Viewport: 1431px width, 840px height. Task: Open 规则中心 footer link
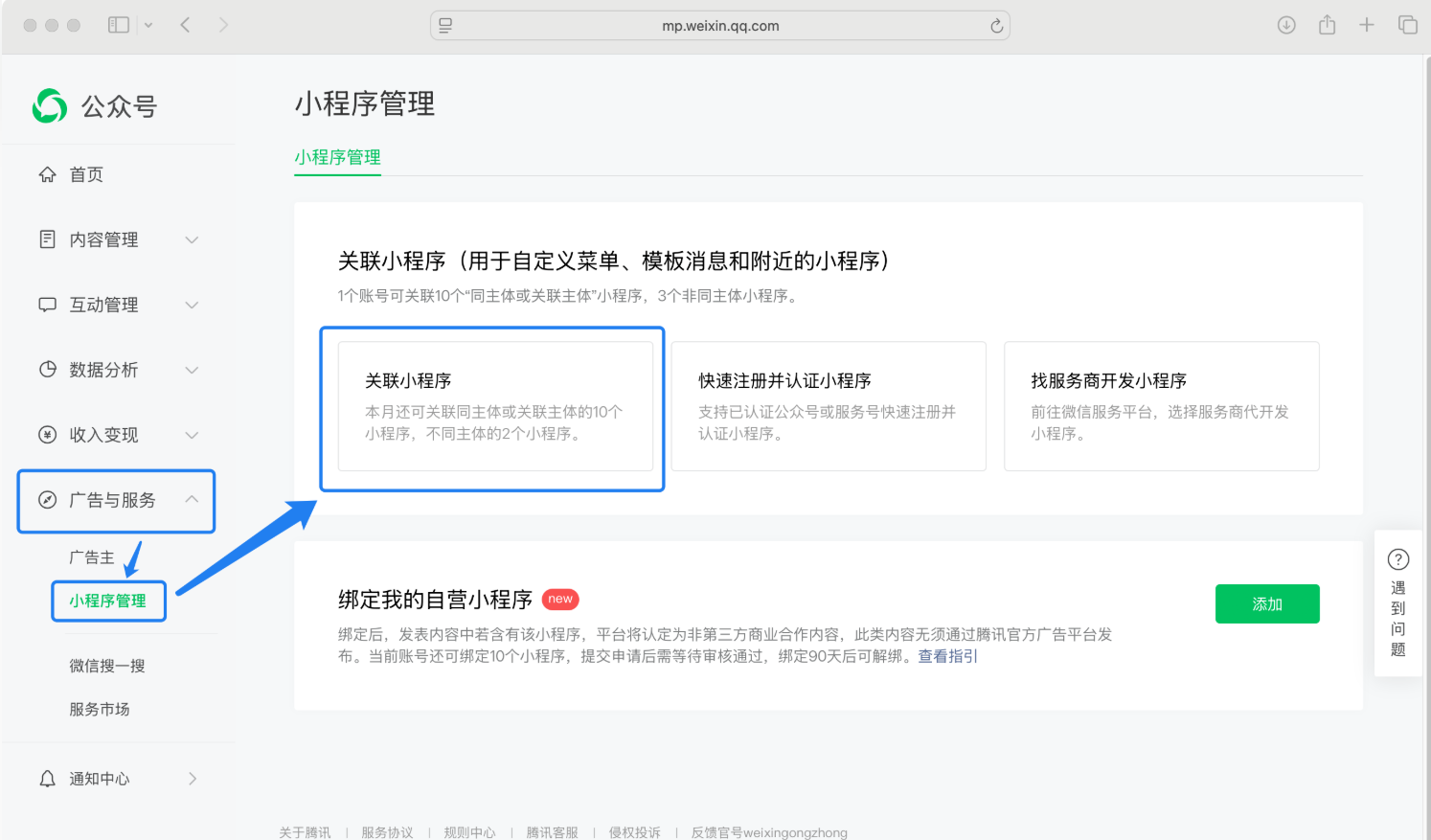469,832
